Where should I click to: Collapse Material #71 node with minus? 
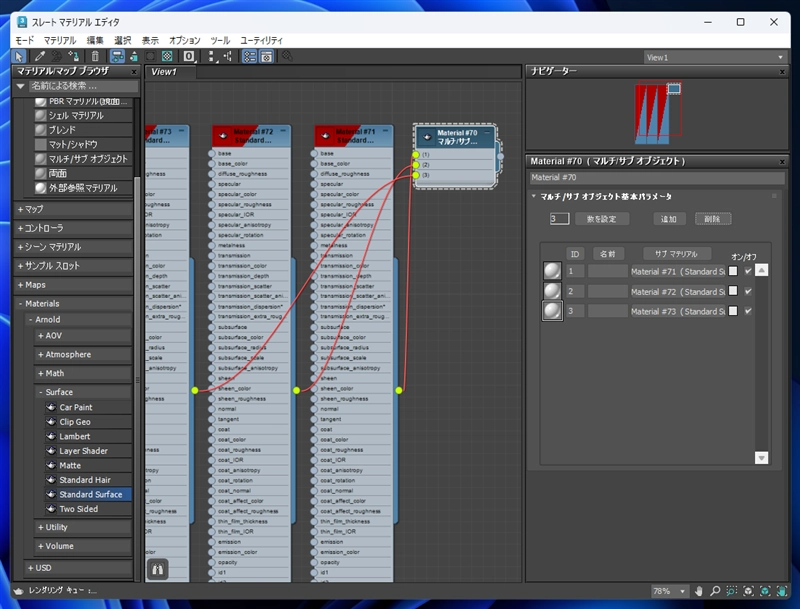click(x=385, y=131)
